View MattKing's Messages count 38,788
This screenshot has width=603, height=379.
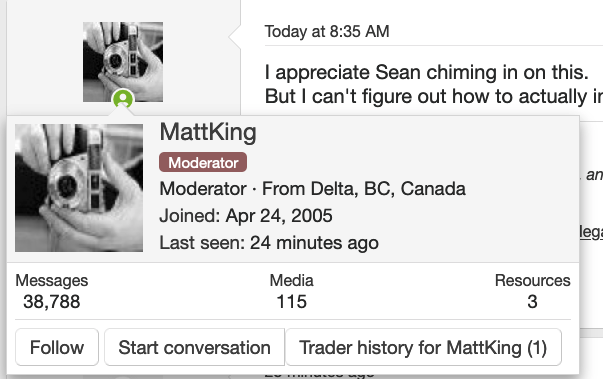tap(52, 302)
